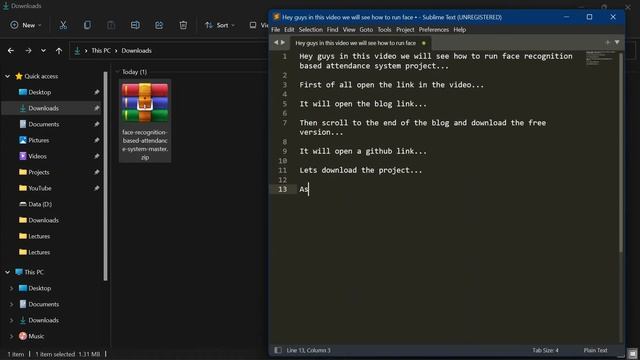The height and width of the screenshot is (360, 640).
Task: Click the Delete trash icon in File Explorer
Action: (183, 25)
